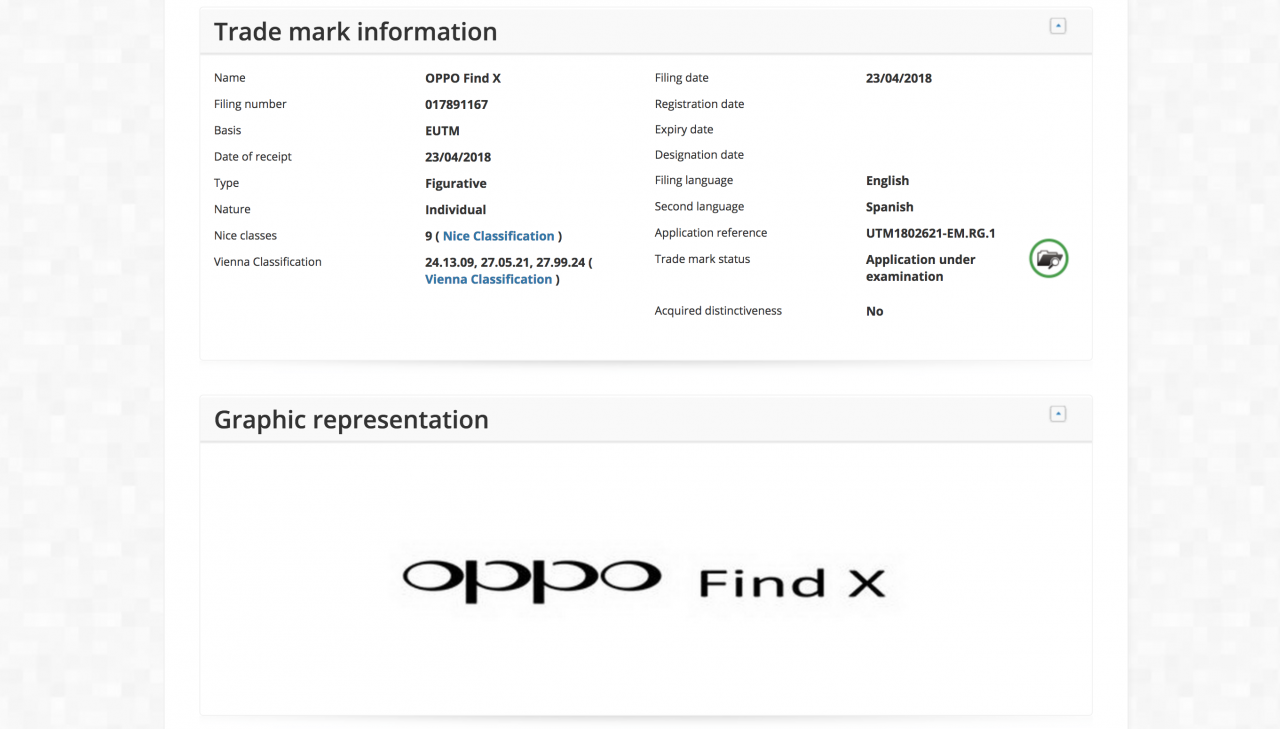
Task: Click the Application under examination status text
Action: point(921,268)
